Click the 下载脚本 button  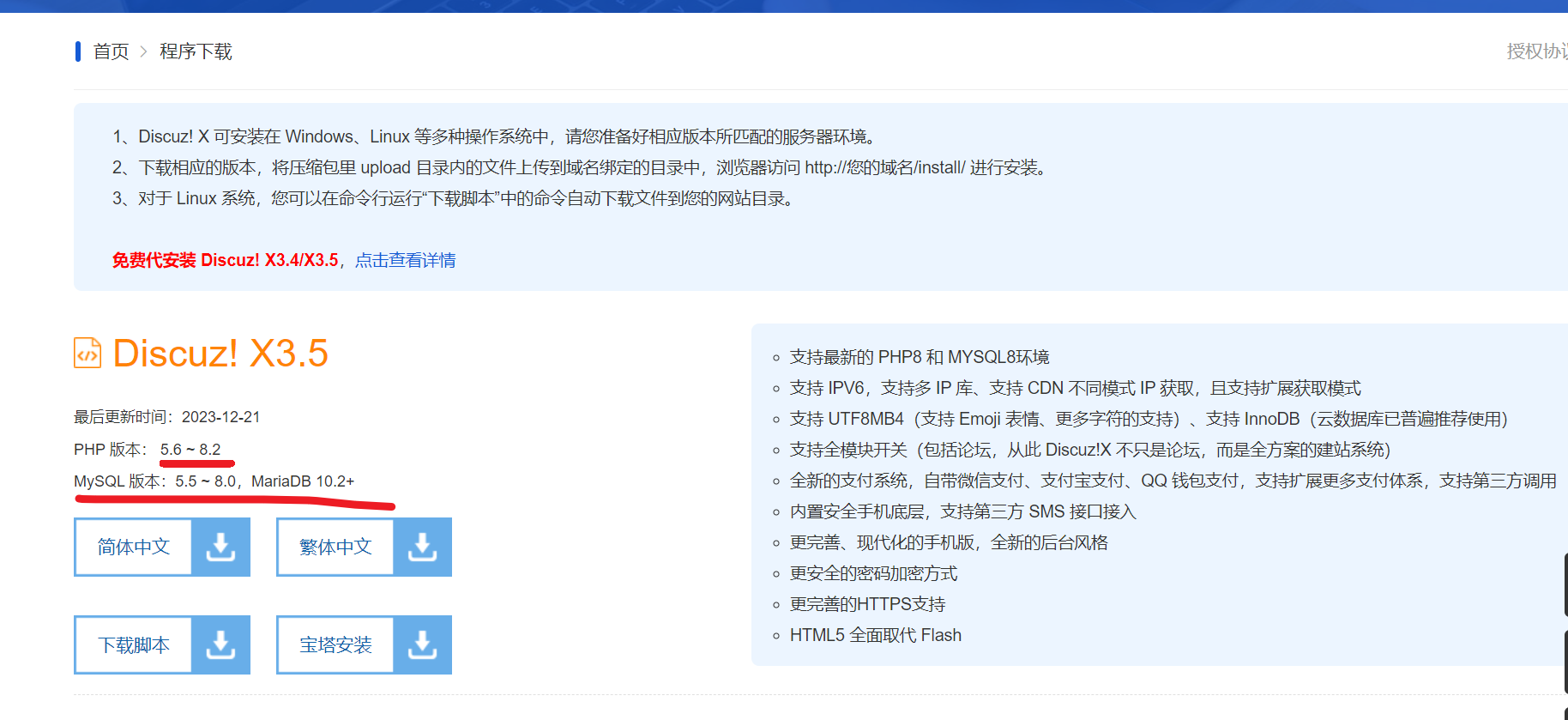click(x=133, y=644)
